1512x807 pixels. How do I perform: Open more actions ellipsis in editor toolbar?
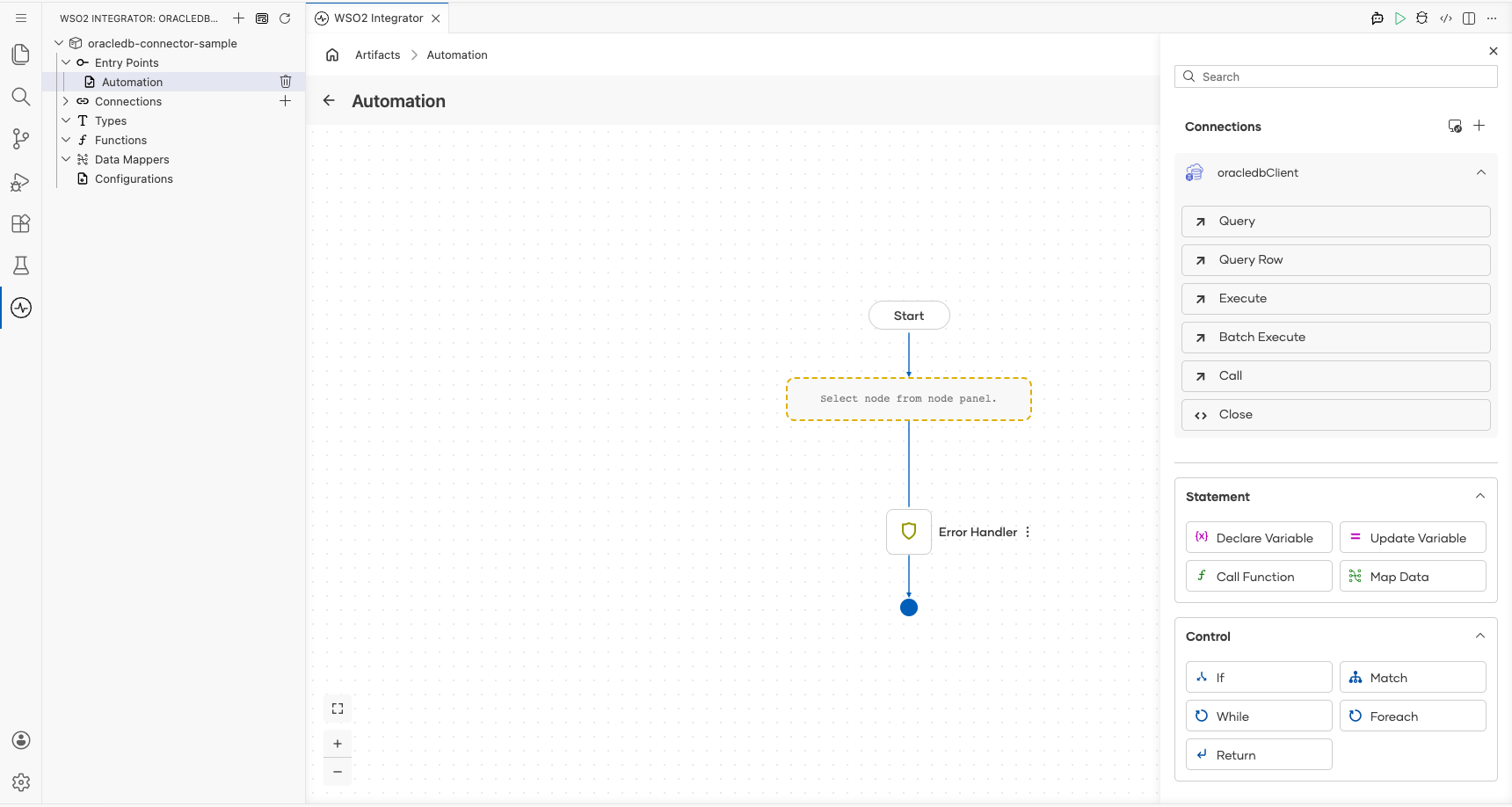click(1492, 18)
